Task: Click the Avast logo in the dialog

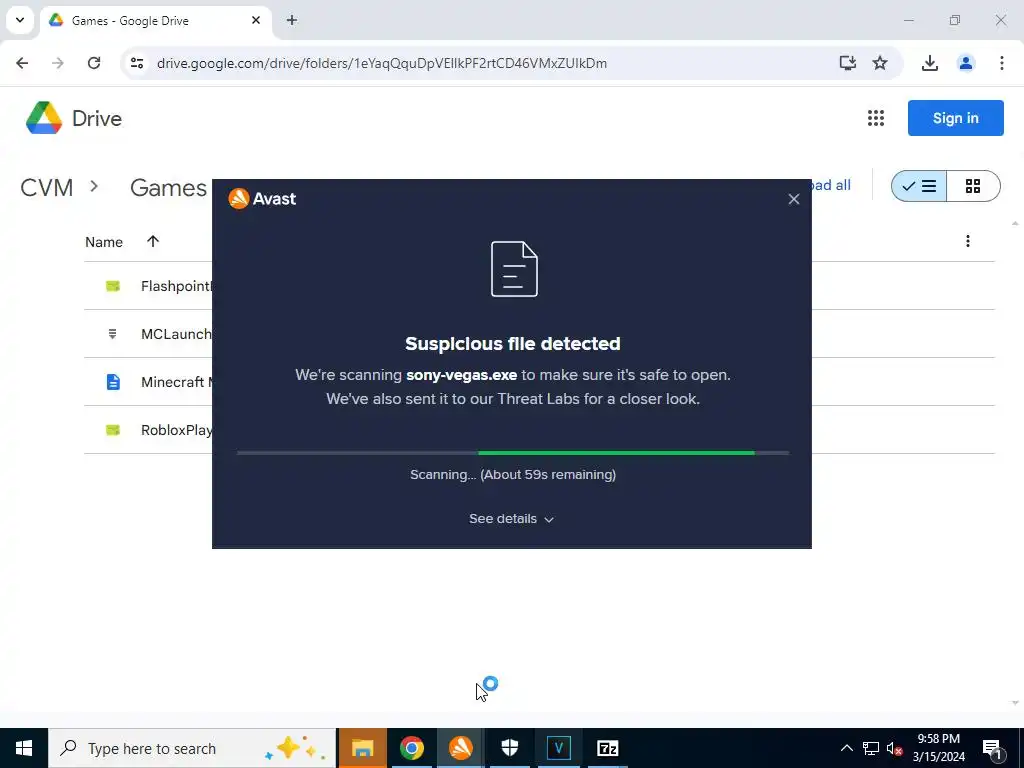Action: click(262, 199)
